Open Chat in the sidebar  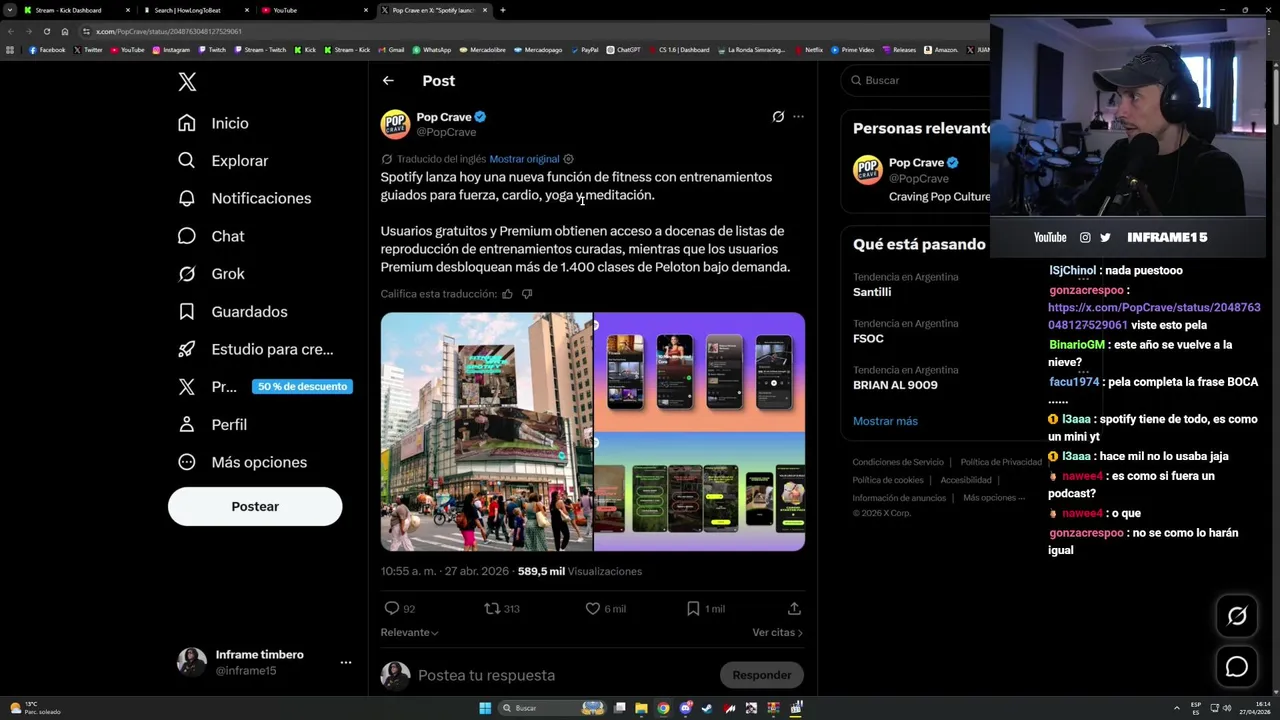click(211, 236)
